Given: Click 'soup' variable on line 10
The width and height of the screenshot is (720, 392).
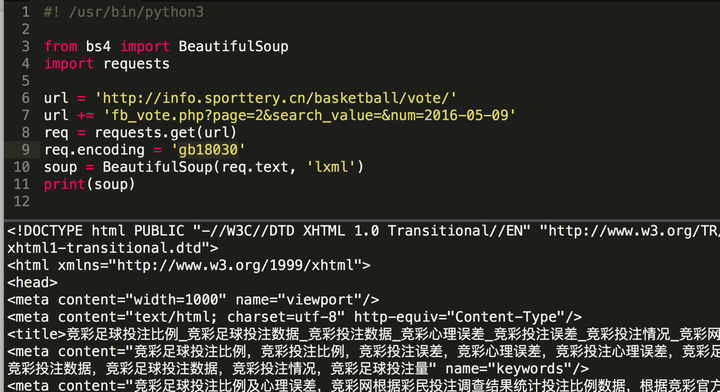Looking at the screenshot, I should 61,167.
